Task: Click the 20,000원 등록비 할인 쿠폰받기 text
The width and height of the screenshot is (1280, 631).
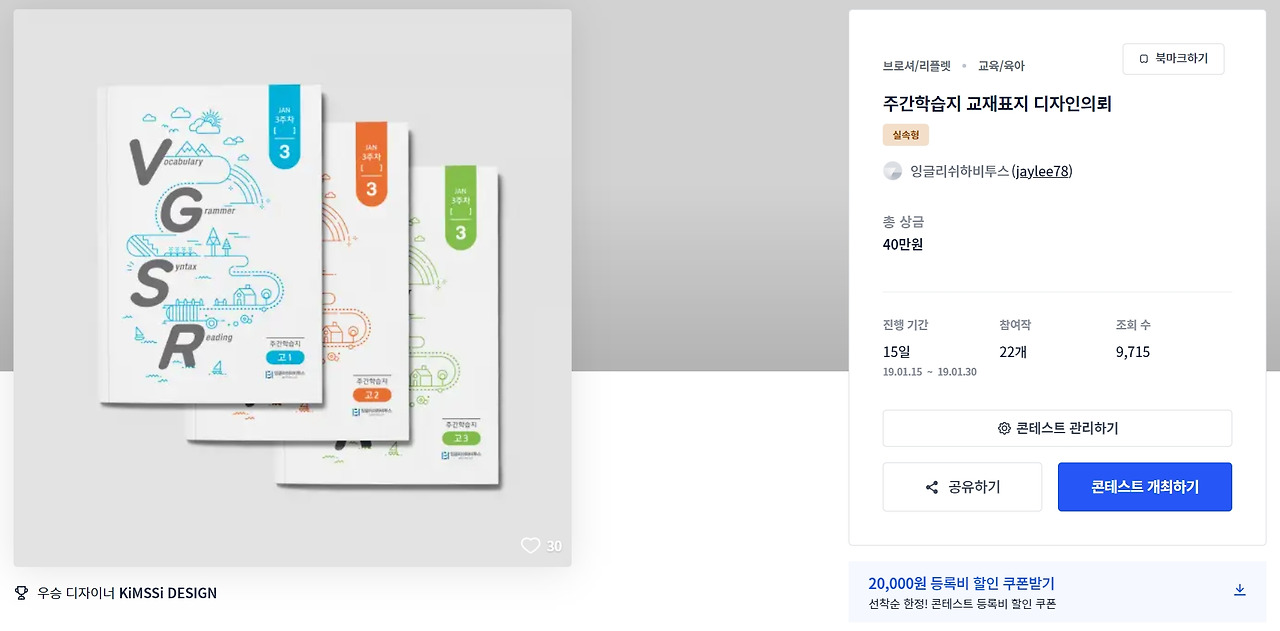Action: 961,583
